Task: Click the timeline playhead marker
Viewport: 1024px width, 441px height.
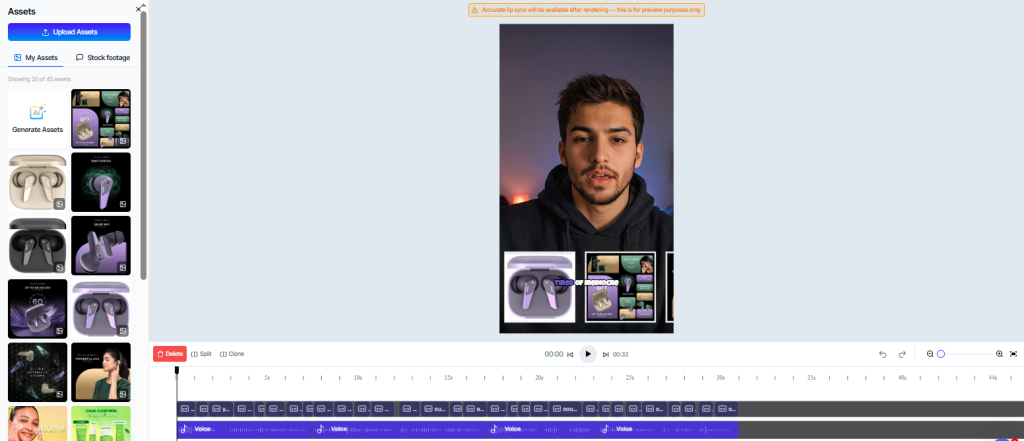Action: 176,370
